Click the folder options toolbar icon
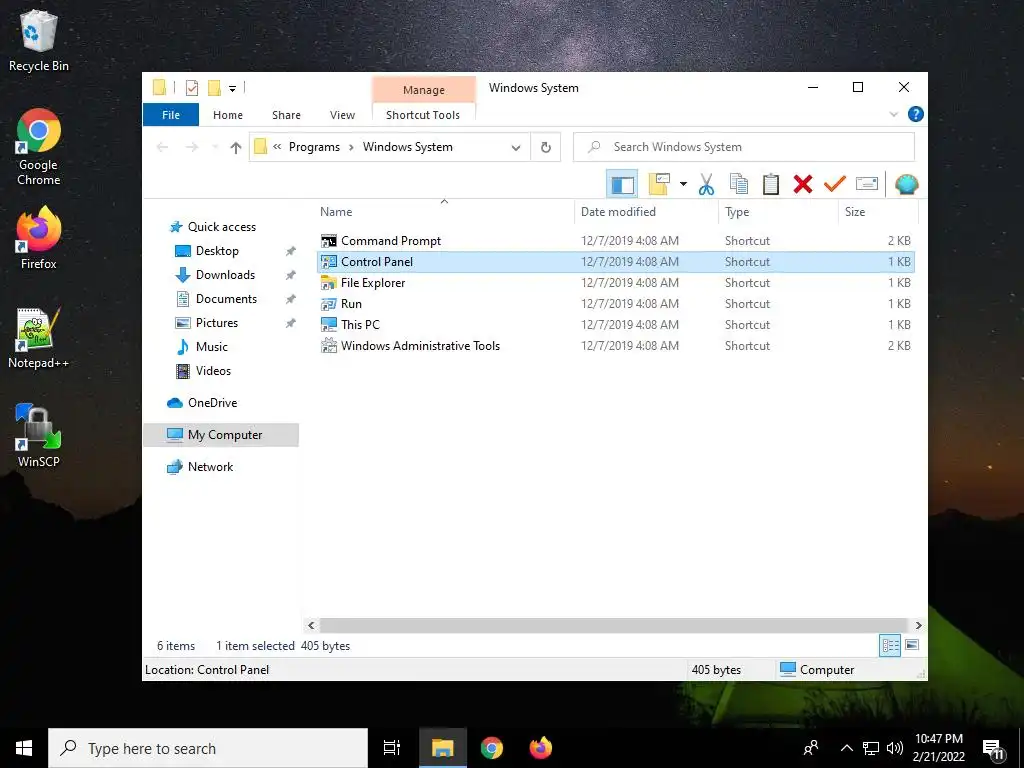The width and height of the screenshot is (1024, 768). pyautogui.click(x=659, y=184)
